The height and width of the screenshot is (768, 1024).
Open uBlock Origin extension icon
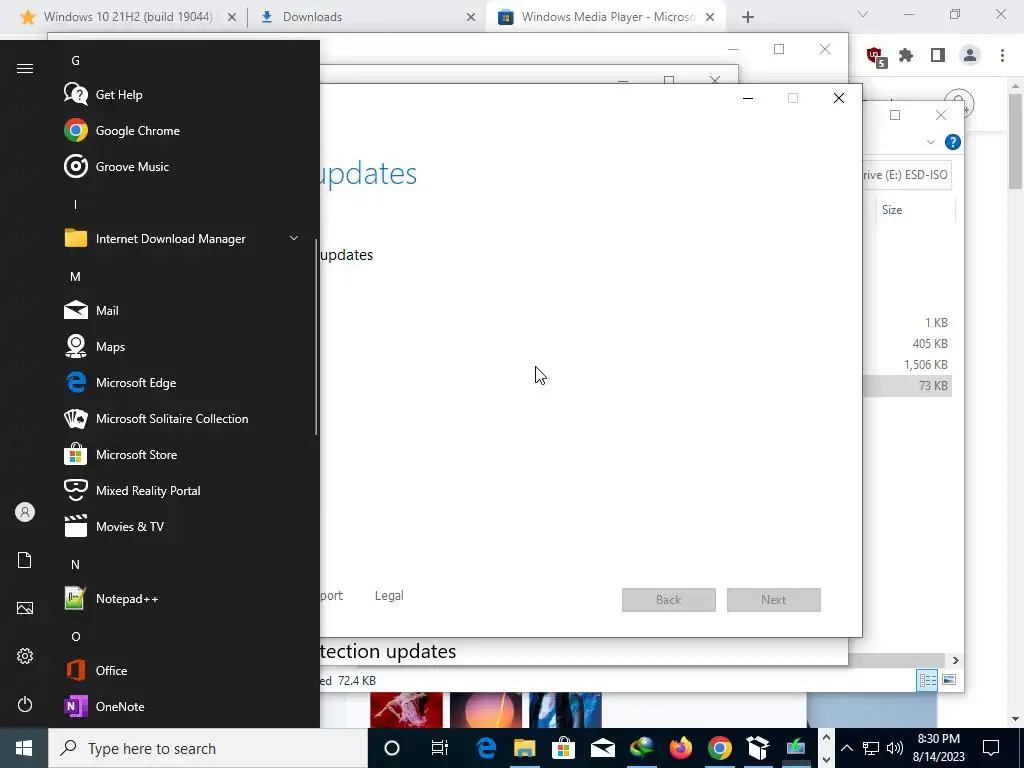click(x=876, y=57)
